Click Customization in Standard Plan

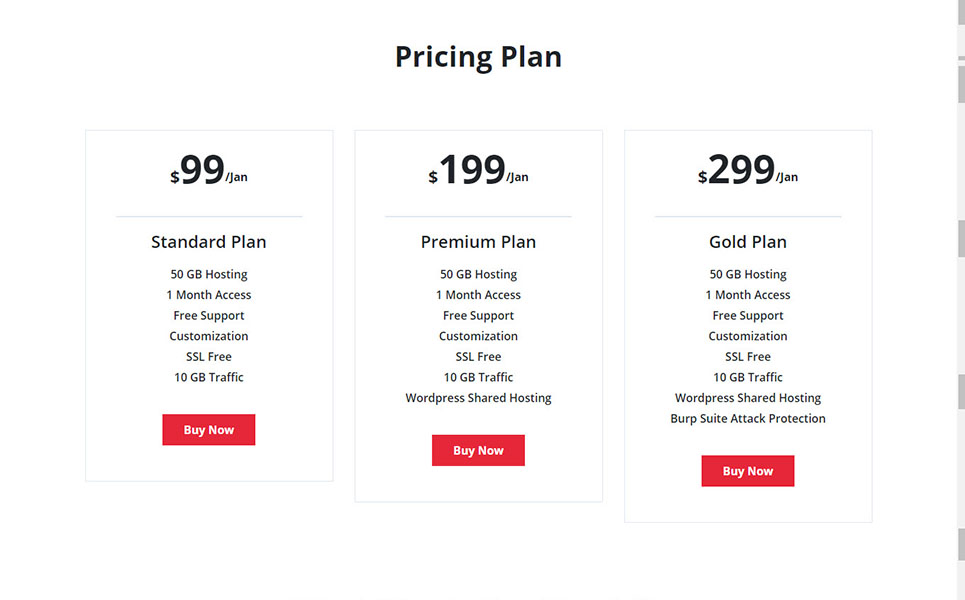pyautogui.click(x=209, y=336)
